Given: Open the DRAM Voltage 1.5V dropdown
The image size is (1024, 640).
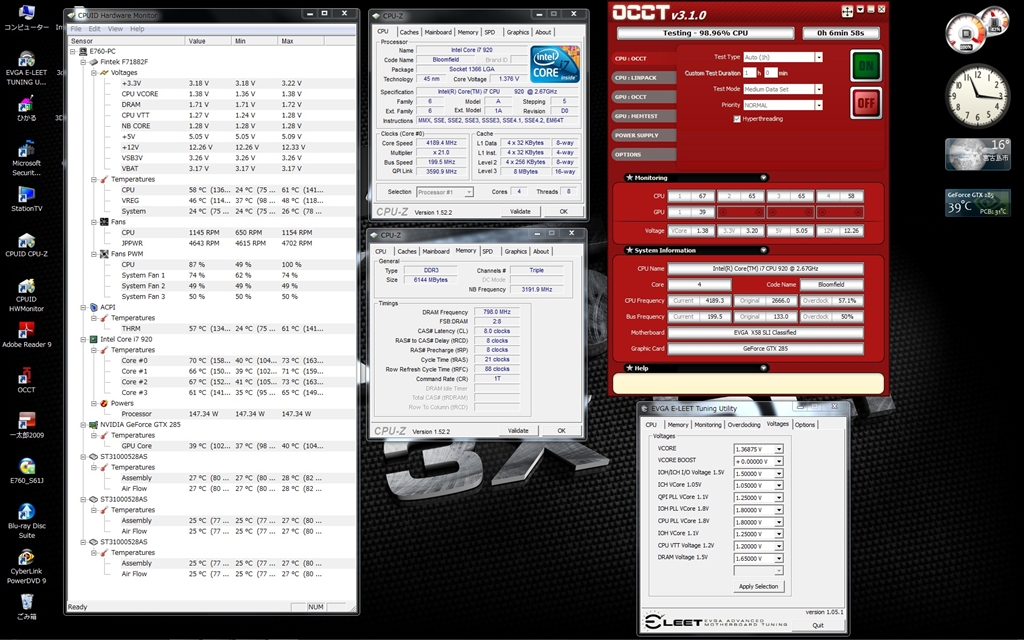Looking at the screenshot, I should (780, 558).
